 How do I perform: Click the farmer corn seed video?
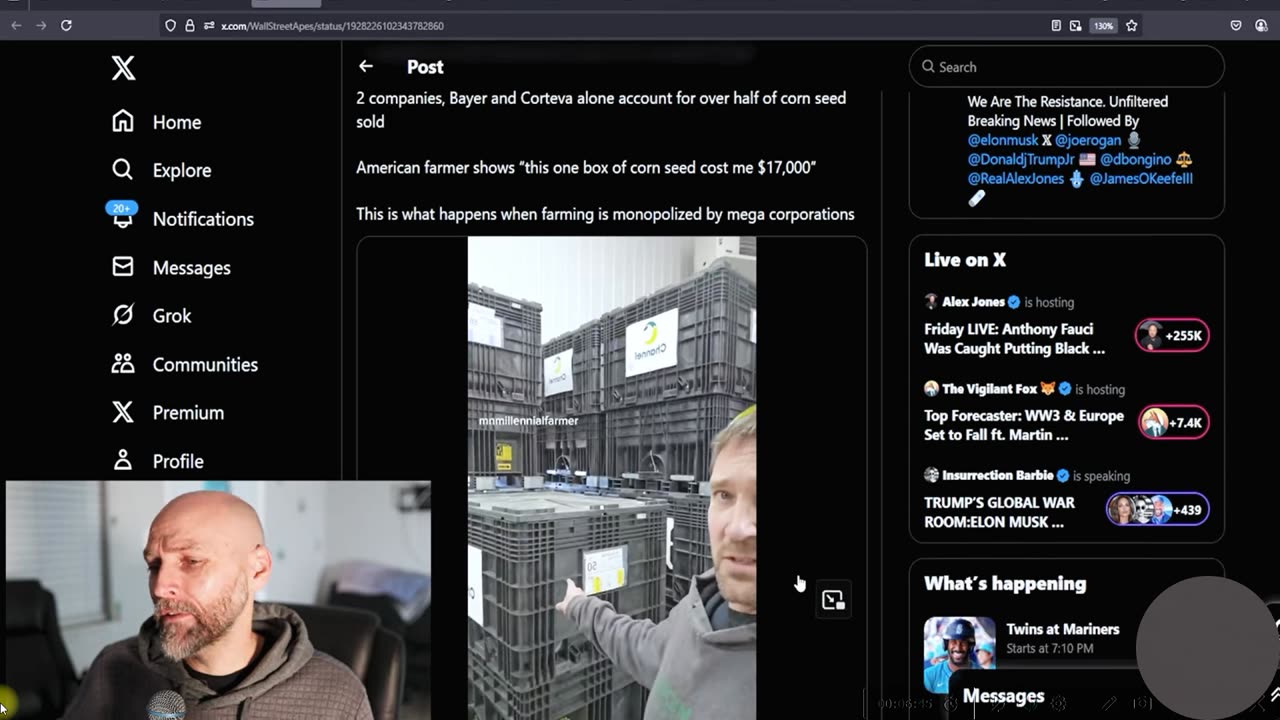pyautogui.click(x=611, y=478)
